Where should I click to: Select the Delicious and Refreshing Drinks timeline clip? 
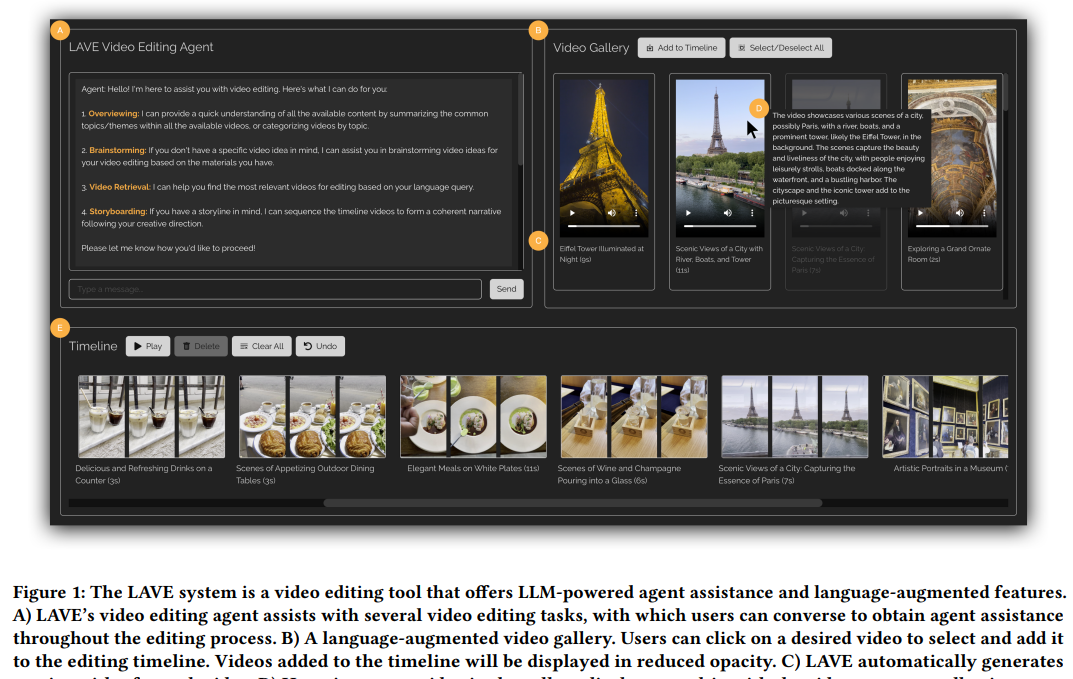click(x=151, y=416)
